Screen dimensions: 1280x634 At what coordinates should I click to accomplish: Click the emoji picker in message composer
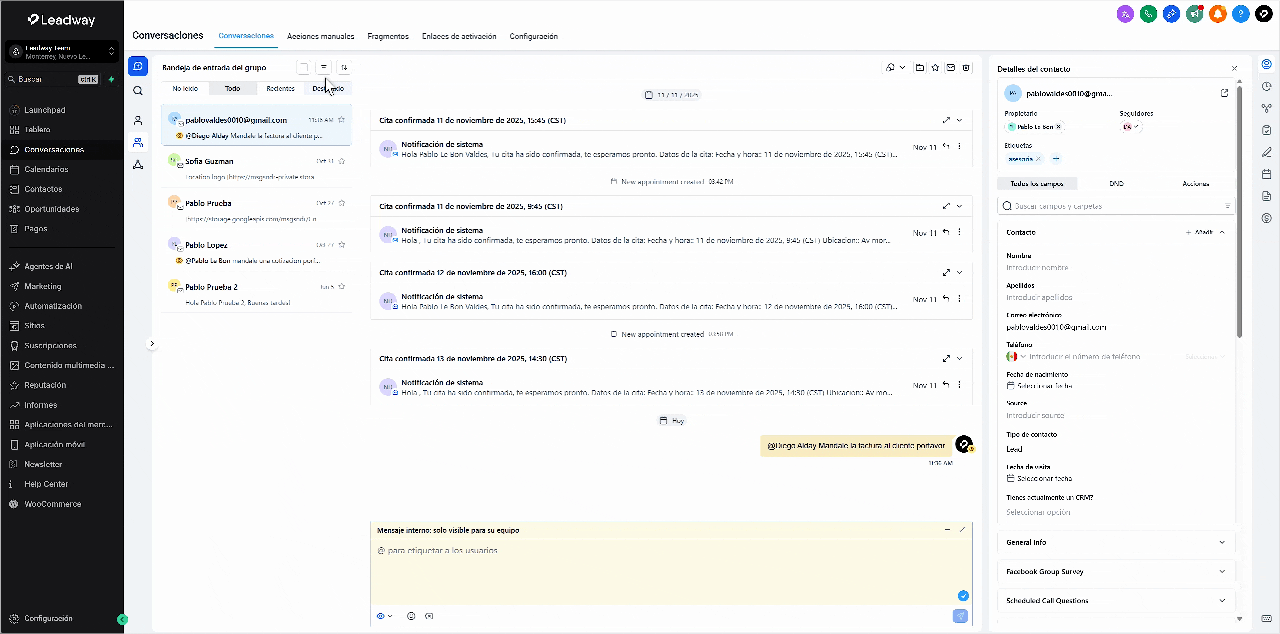[x=411, y=616]
